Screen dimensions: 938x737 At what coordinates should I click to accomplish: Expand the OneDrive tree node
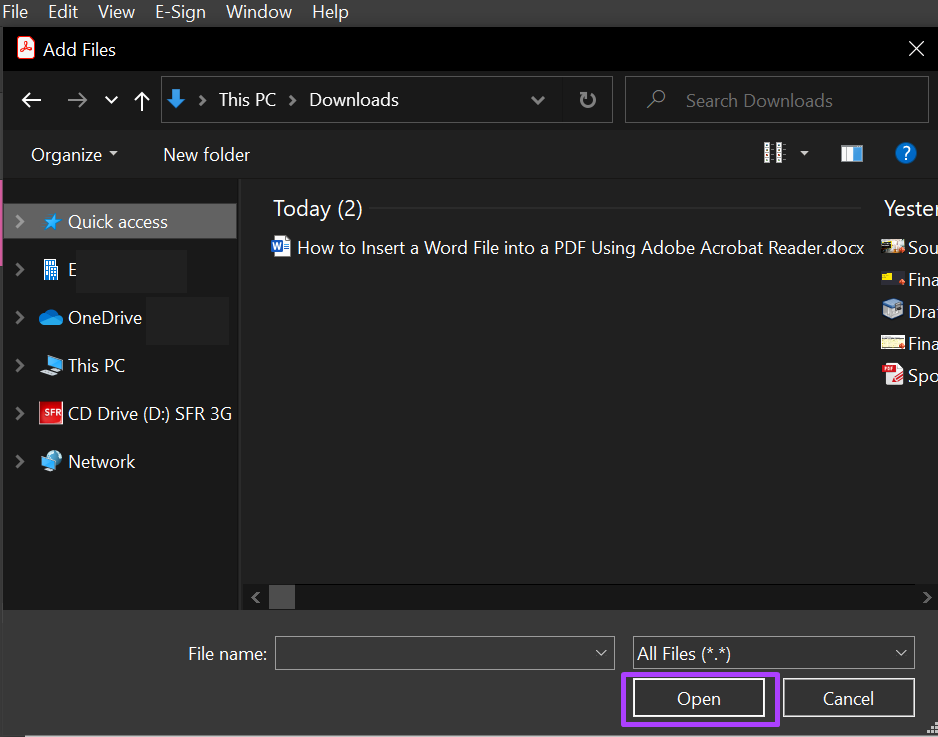tap(20, 318)
